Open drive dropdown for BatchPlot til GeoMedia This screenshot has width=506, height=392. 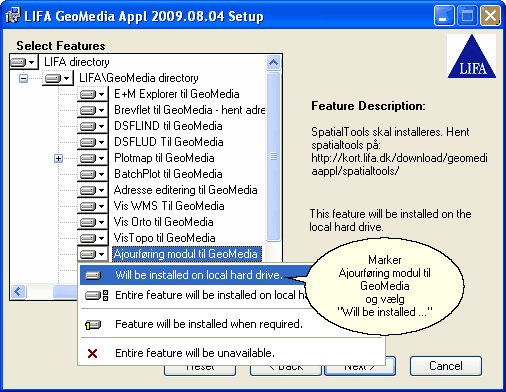93,174
